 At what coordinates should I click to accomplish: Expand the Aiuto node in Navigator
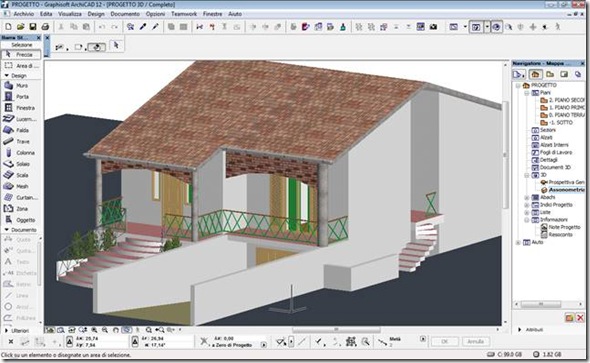point(519,243)
